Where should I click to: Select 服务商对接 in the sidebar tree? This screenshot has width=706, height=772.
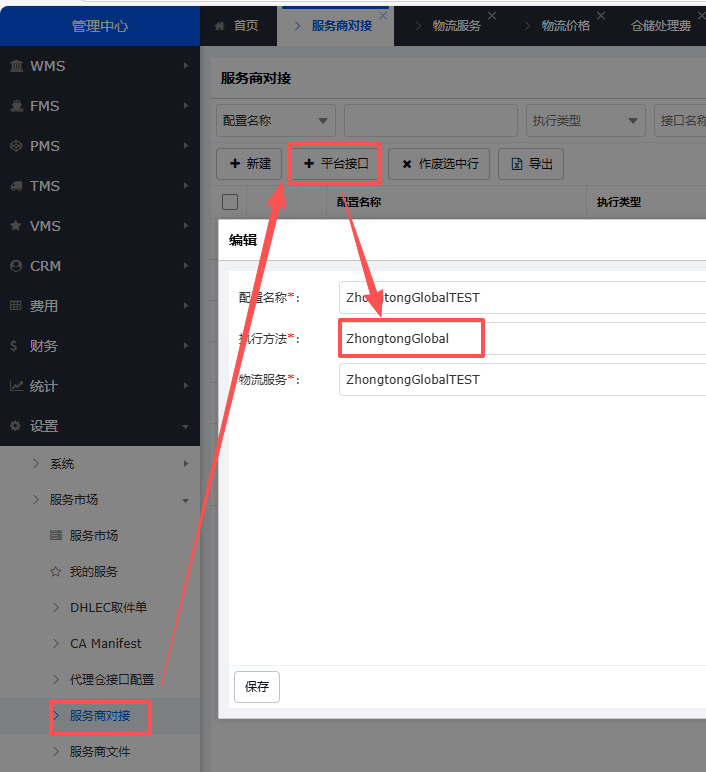click(100, 716)
